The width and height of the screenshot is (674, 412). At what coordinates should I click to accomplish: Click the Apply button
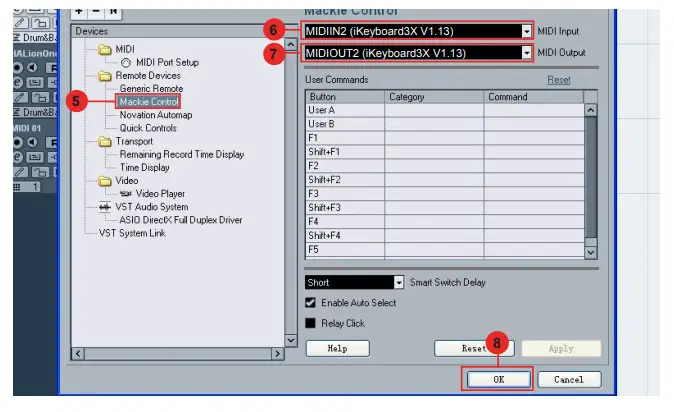click(x=561, y=348)
